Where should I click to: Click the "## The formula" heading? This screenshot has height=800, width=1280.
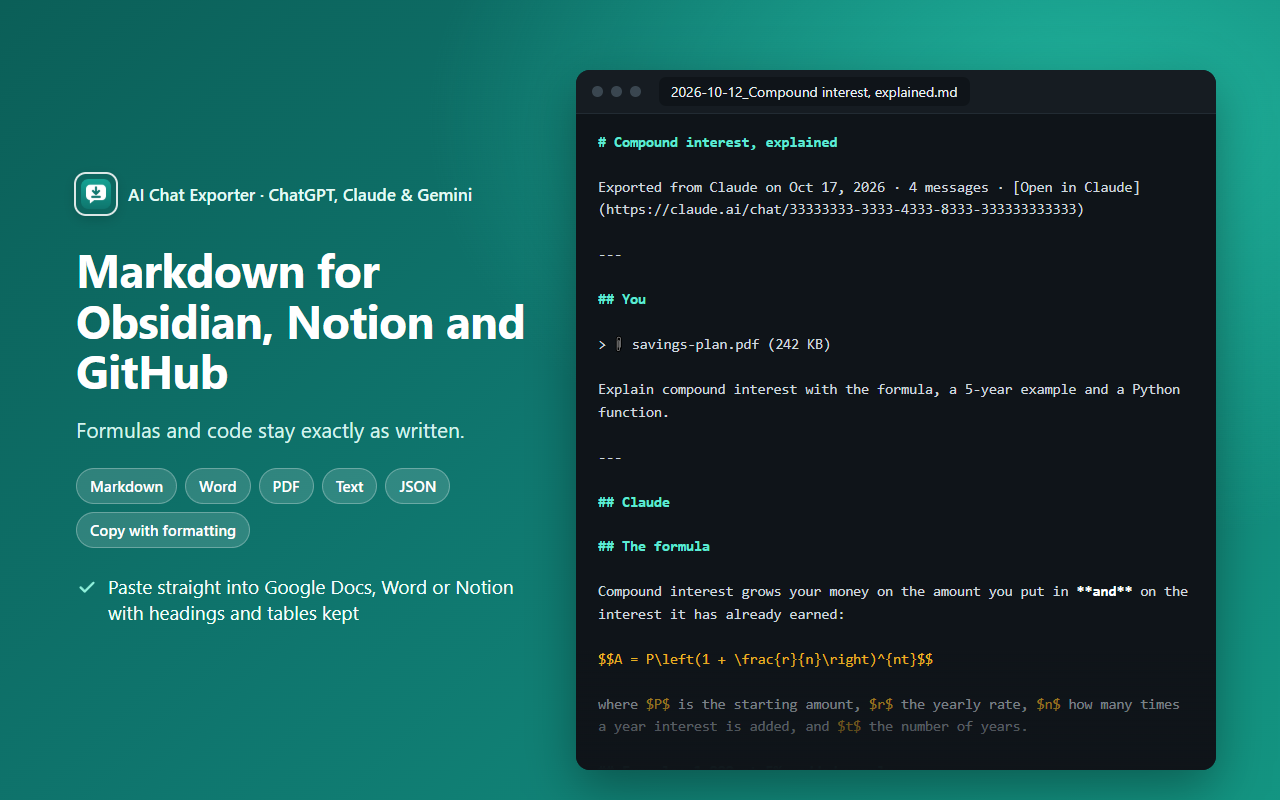click(x=654, y=546)
